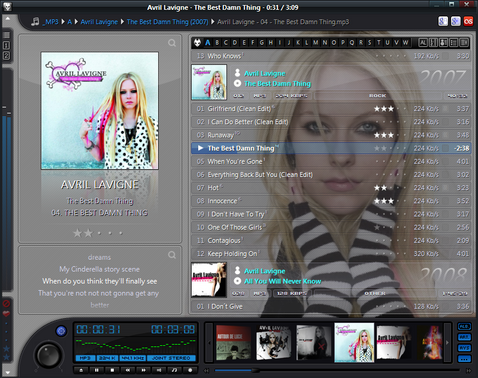The width and height of the screenshot is (478, 378).
Task: Open the second Google icon in header
Action: (x=455, y=21)
